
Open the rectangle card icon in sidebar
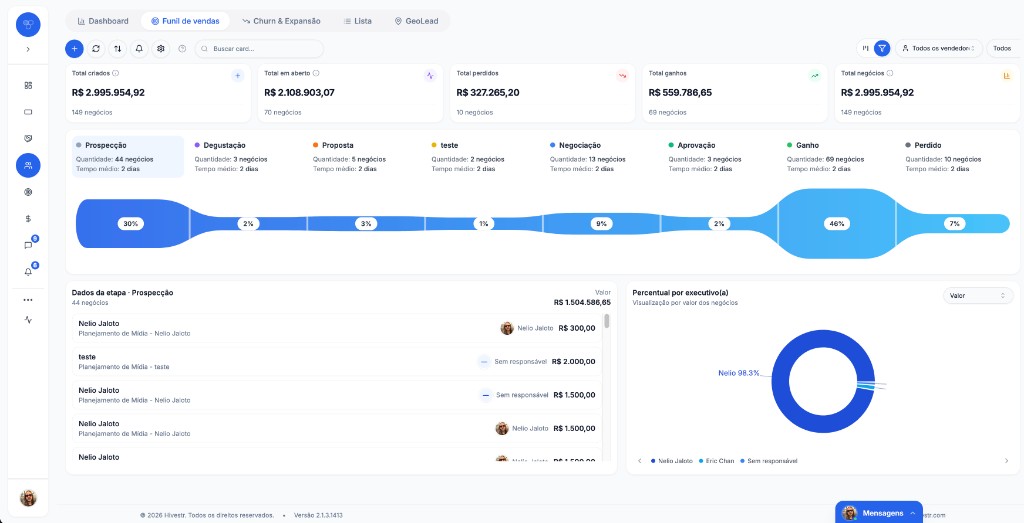pos(28,112)
